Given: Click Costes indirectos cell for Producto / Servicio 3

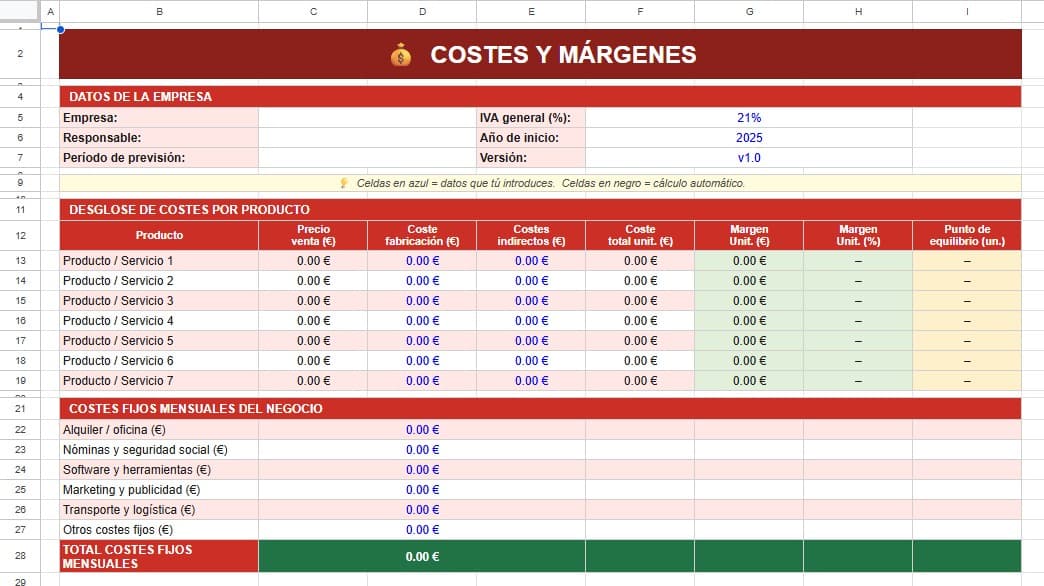Looking at the screenshot, I should (531, 300).
